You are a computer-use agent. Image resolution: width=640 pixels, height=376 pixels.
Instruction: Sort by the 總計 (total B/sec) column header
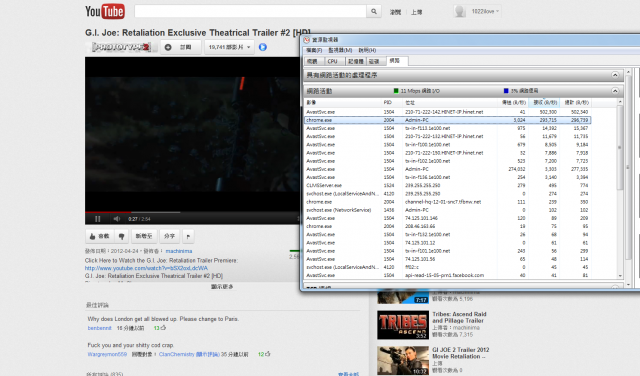click(x=576, y=102)
